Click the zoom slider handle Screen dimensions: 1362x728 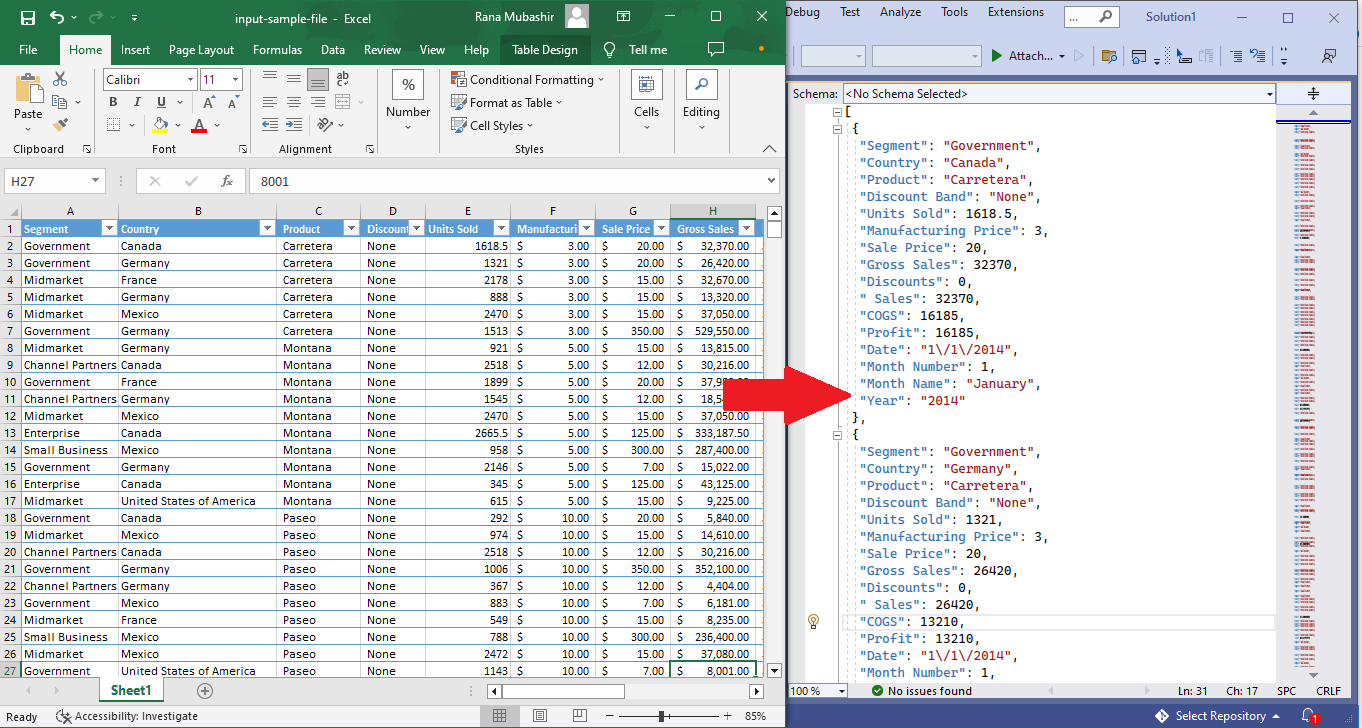pyautogui.click(x=662, y=716)
